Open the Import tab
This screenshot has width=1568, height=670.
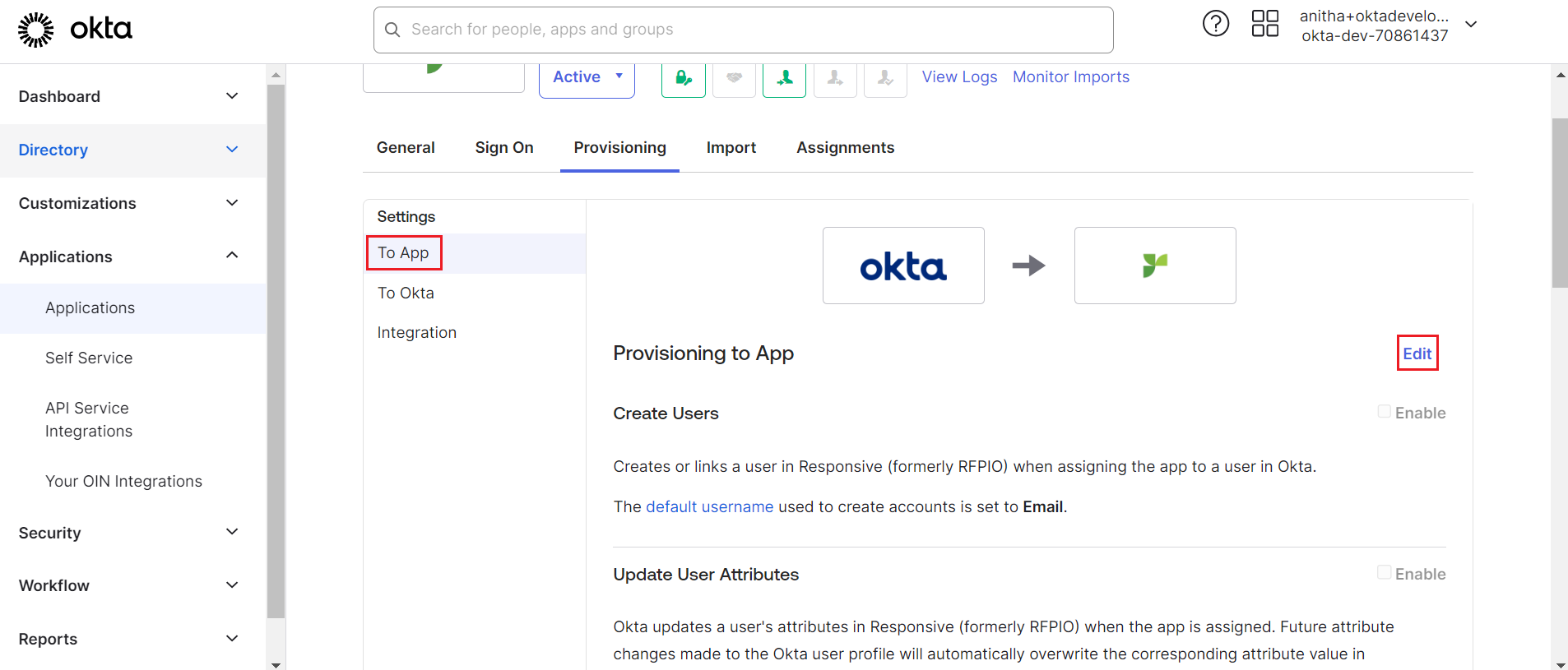point(731,147)
